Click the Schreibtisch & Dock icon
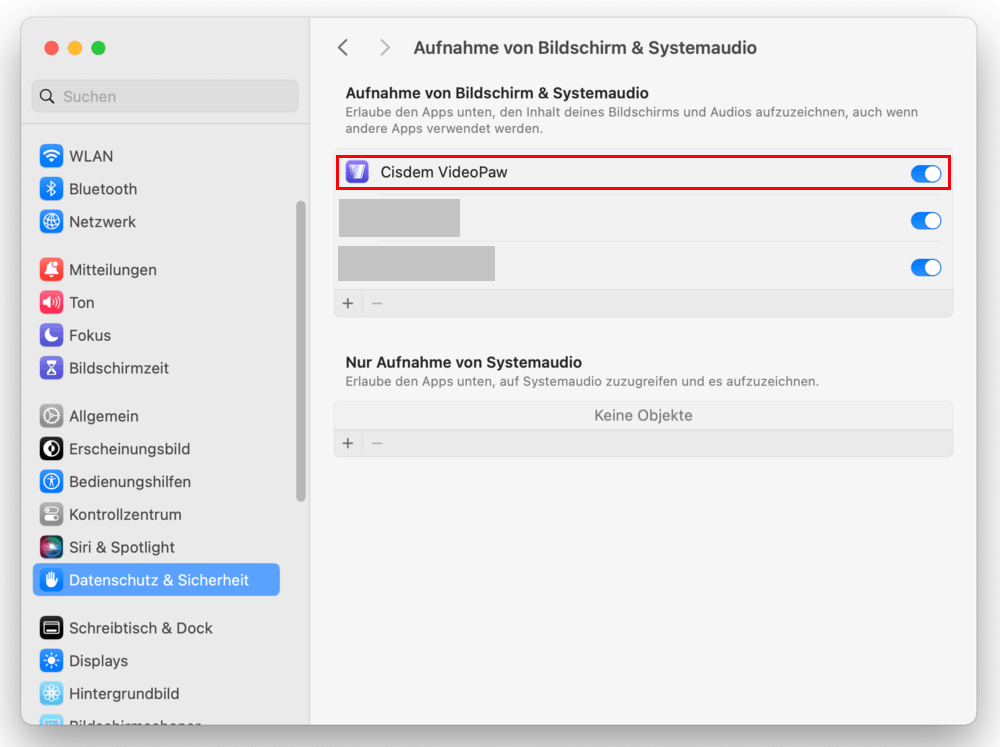The image size is (1000, 747). pos(51,628)
